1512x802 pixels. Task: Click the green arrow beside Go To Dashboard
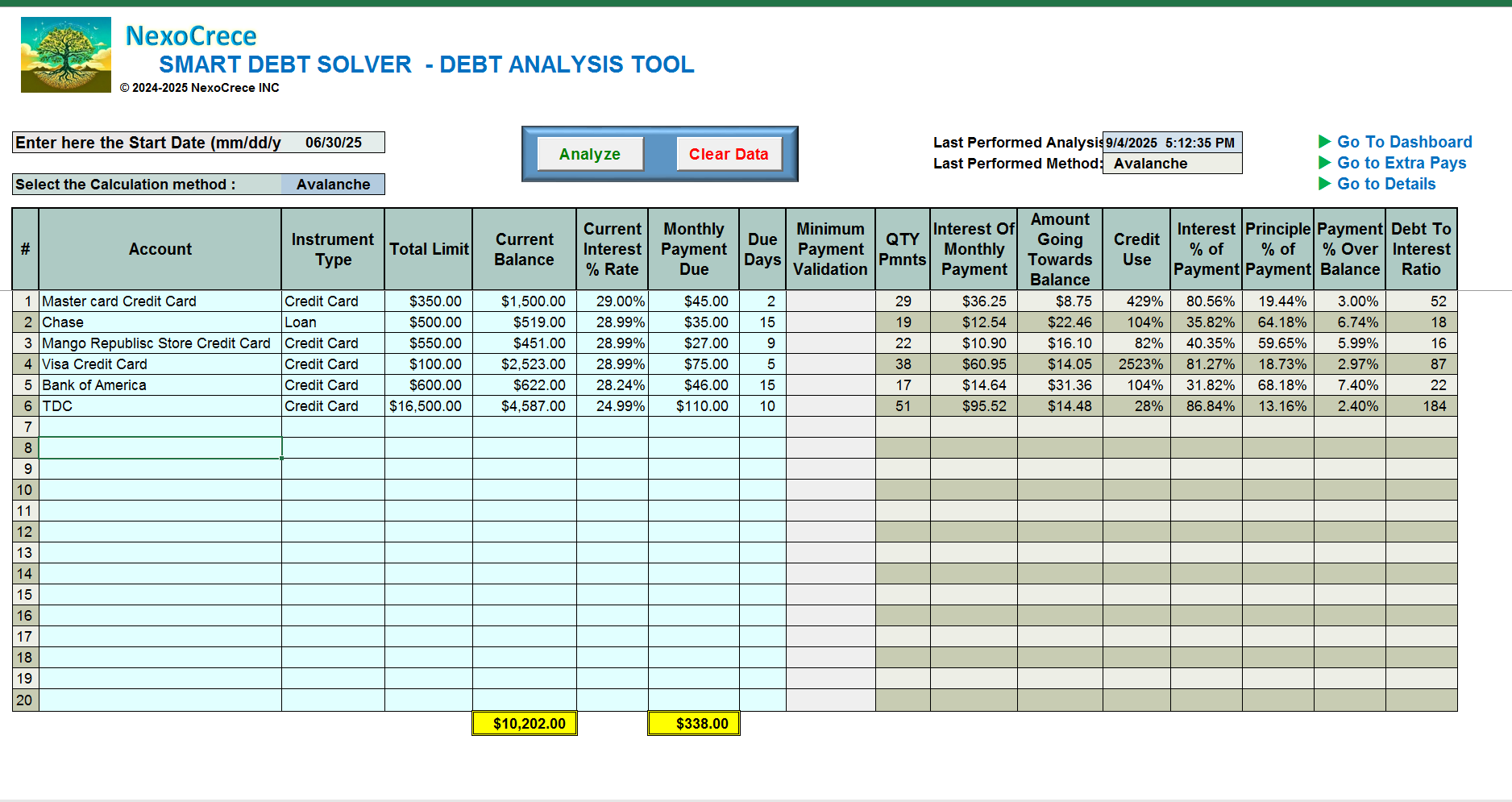point(1324,142)
